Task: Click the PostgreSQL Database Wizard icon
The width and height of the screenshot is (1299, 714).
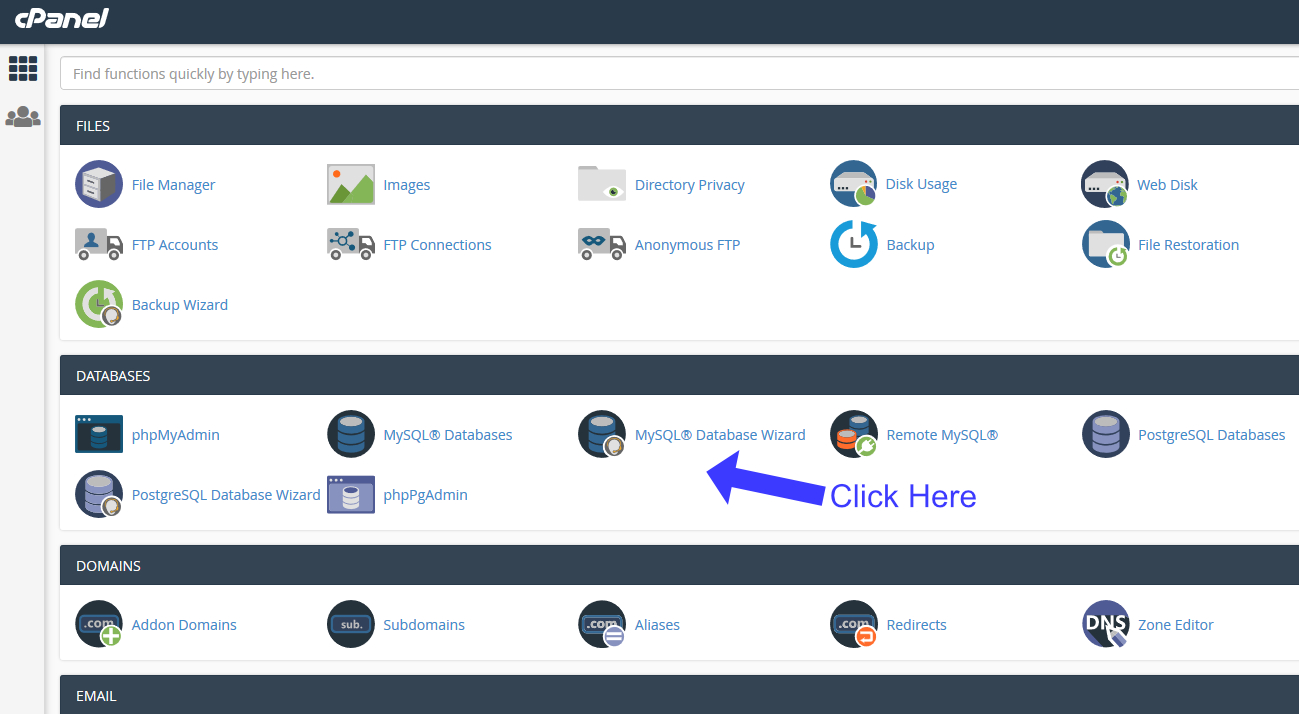Action: tap(99, 494)
